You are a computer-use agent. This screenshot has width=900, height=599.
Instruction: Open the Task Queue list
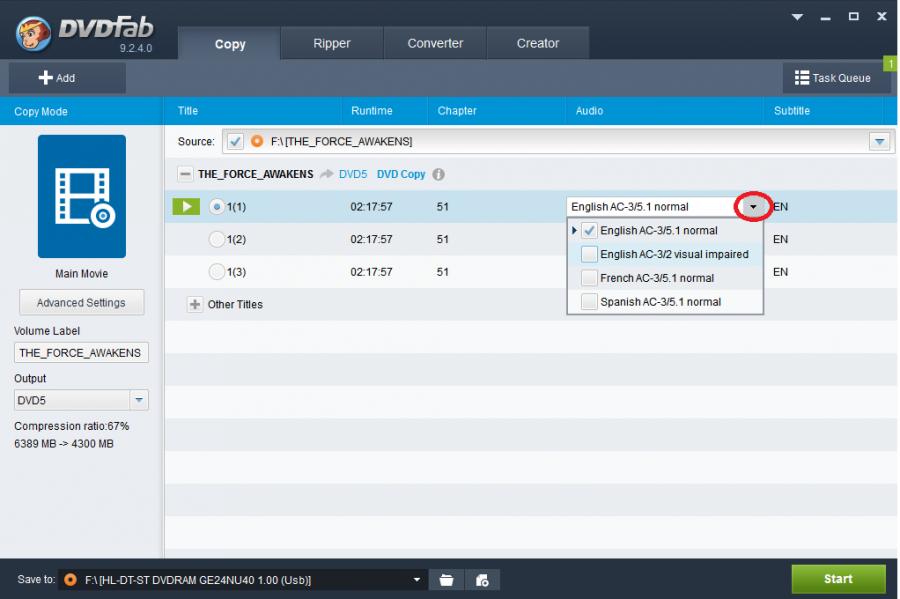point(832,78)
